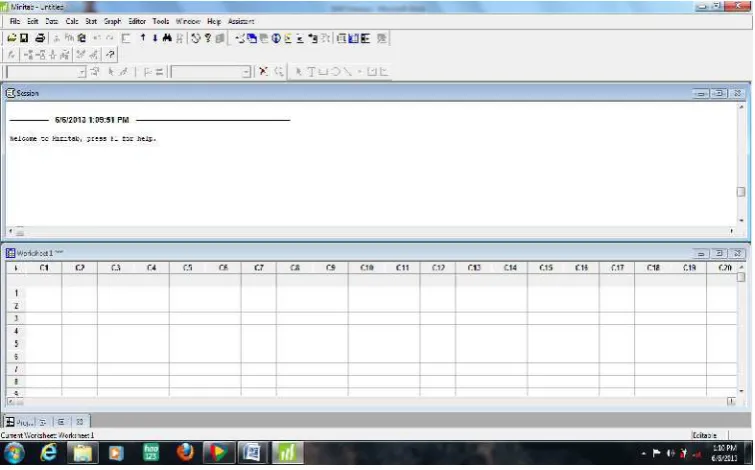Show the ReportPad icon in the toolbar
Screen dimensions: 755x470
(300, 38)
